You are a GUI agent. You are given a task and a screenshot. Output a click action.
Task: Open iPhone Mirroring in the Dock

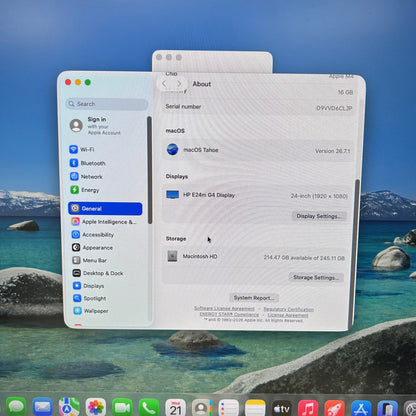click(387, 408)
